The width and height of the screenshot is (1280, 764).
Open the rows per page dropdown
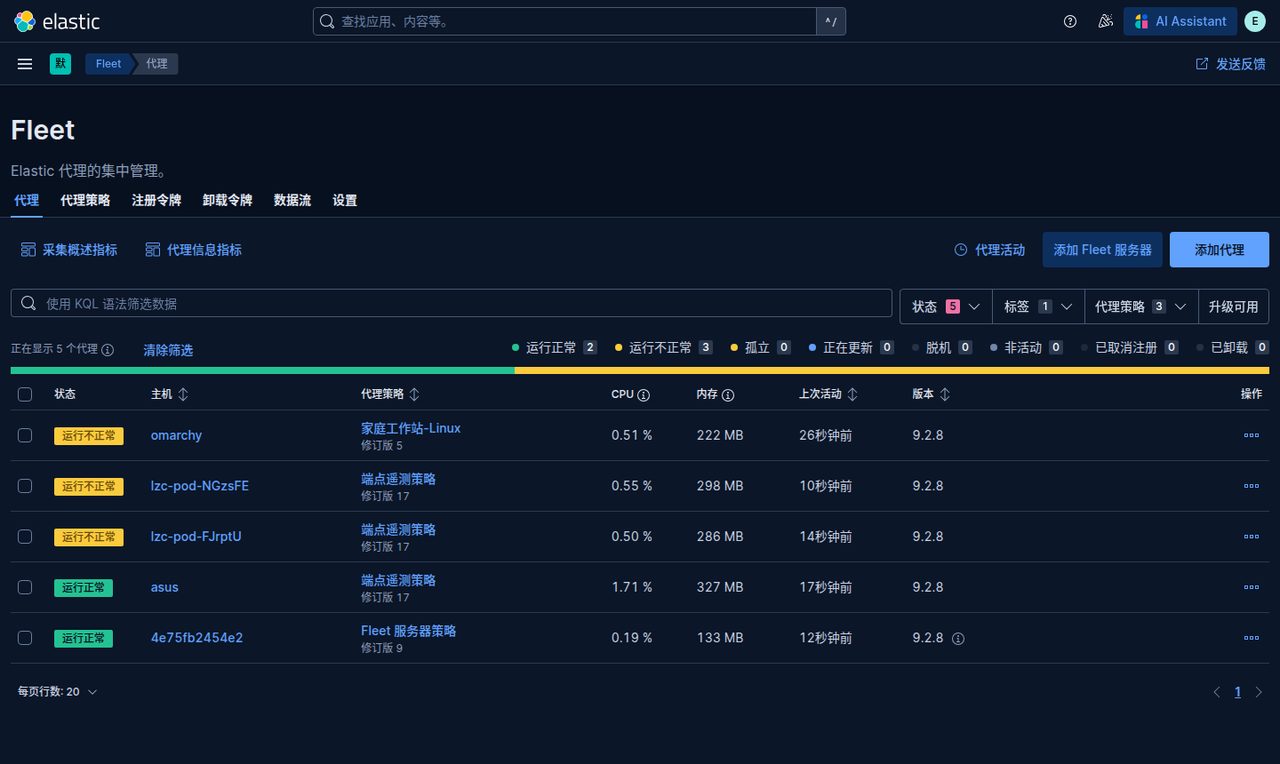pyautogui.click(x=57, y=692)
